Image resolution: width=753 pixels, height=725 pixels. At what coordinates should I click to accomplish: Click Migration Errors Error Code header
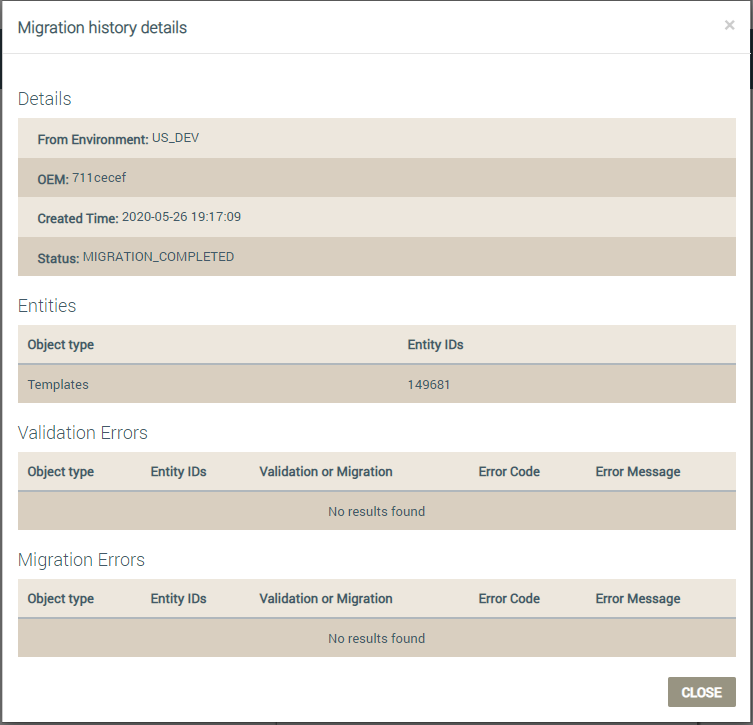pos(509,598)
